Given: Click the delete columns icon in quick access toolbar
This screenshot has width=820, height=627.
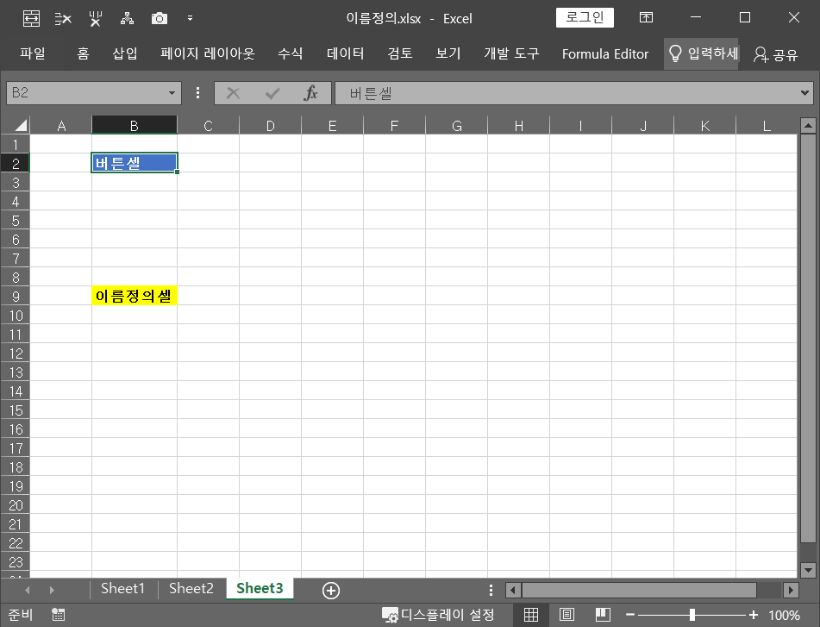Looking at the screenshot, I should (x=95, y=19).
